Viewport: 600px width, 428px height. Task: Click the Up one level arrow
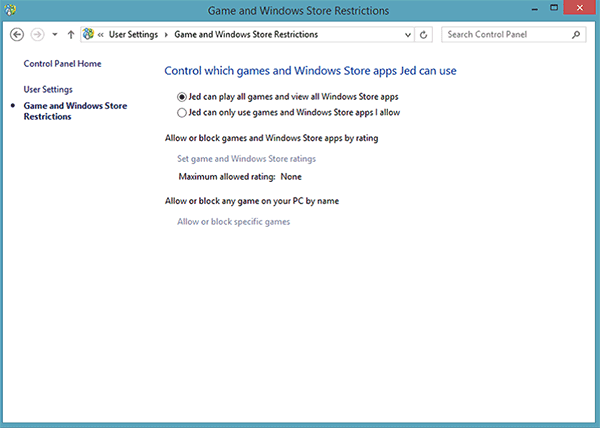tap(70, 34)
